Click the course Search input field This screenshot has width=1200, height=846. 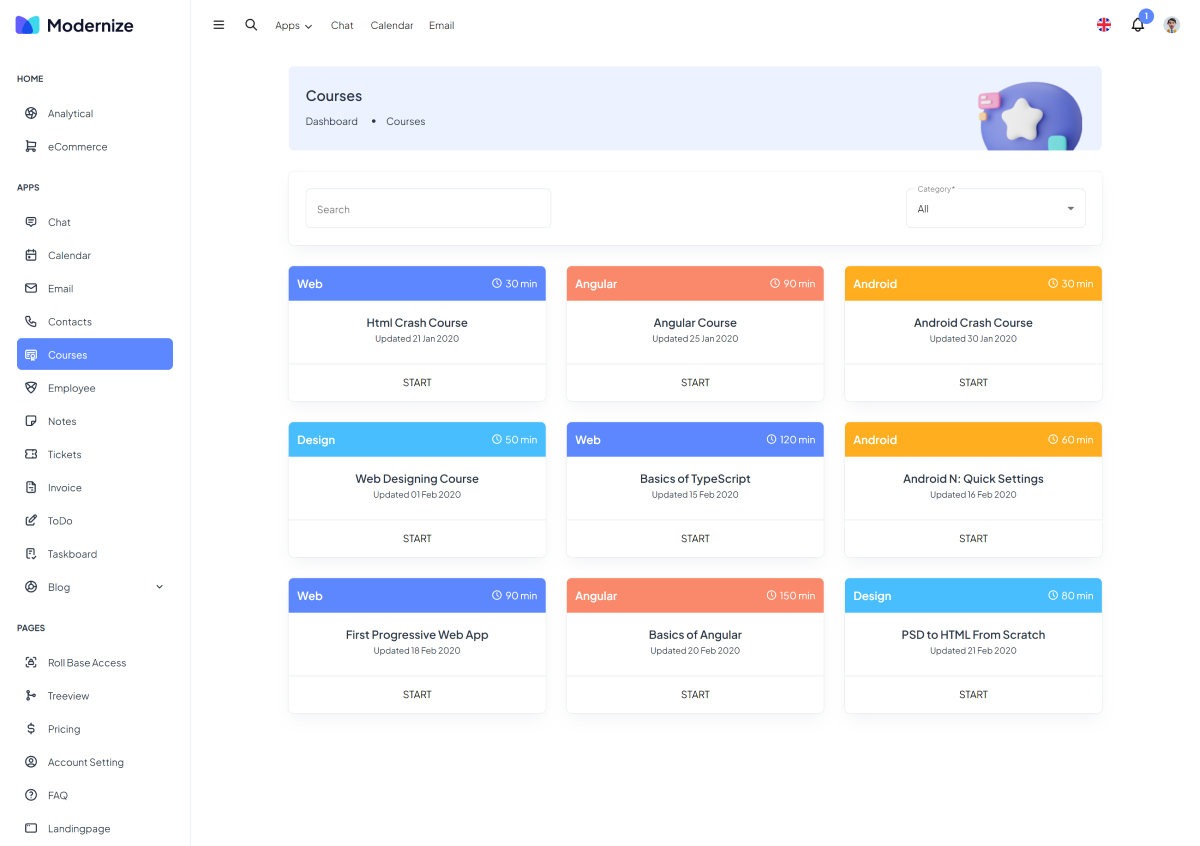(428, 209)
